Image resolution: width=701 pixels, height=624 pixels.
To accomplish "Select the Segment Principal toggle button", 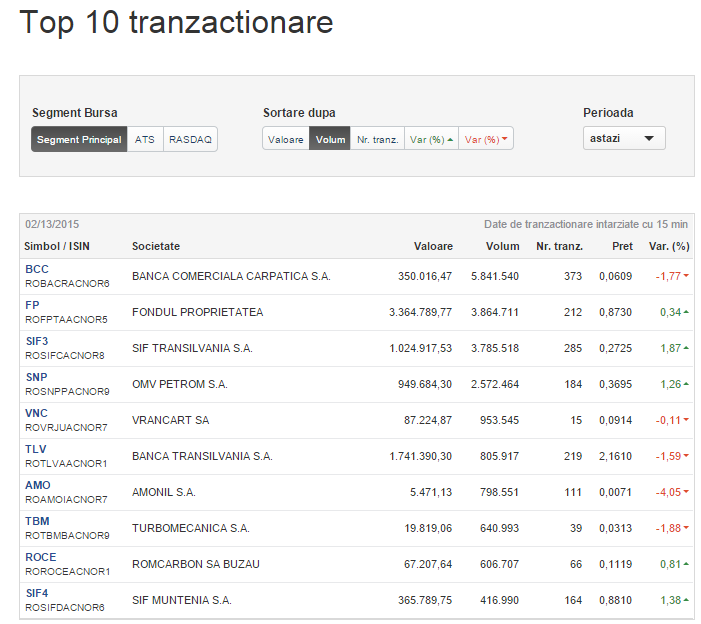I will coord(79,139).
